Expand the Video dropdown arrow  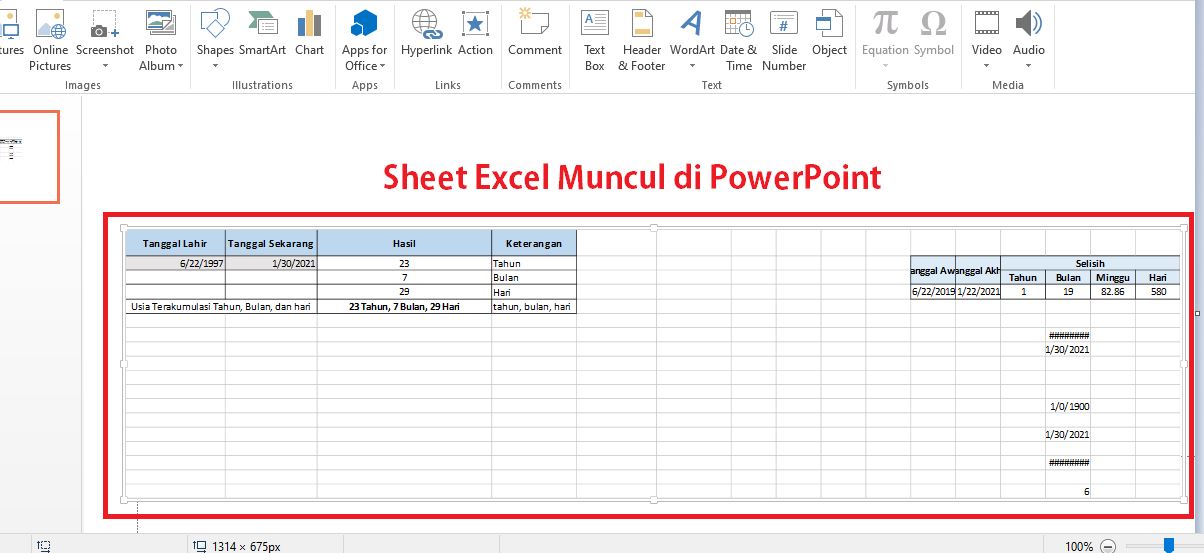pos(986,66)
